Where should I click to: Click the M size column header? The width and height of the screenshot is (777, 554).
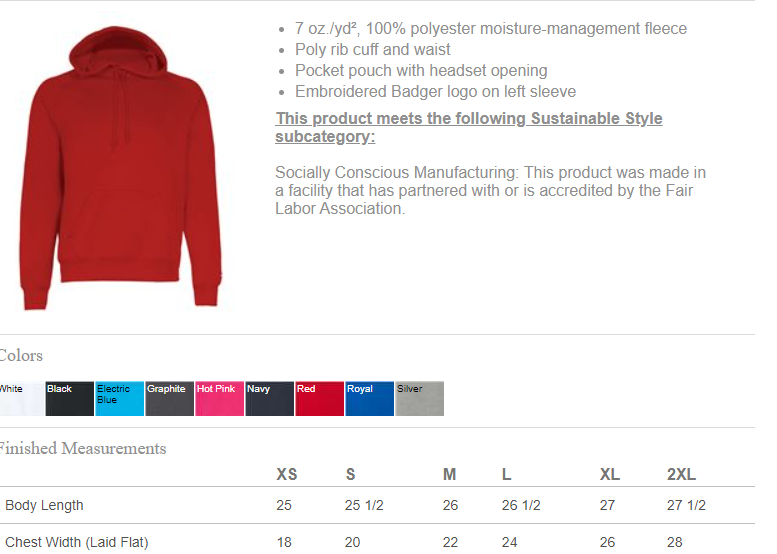point(449,474)
